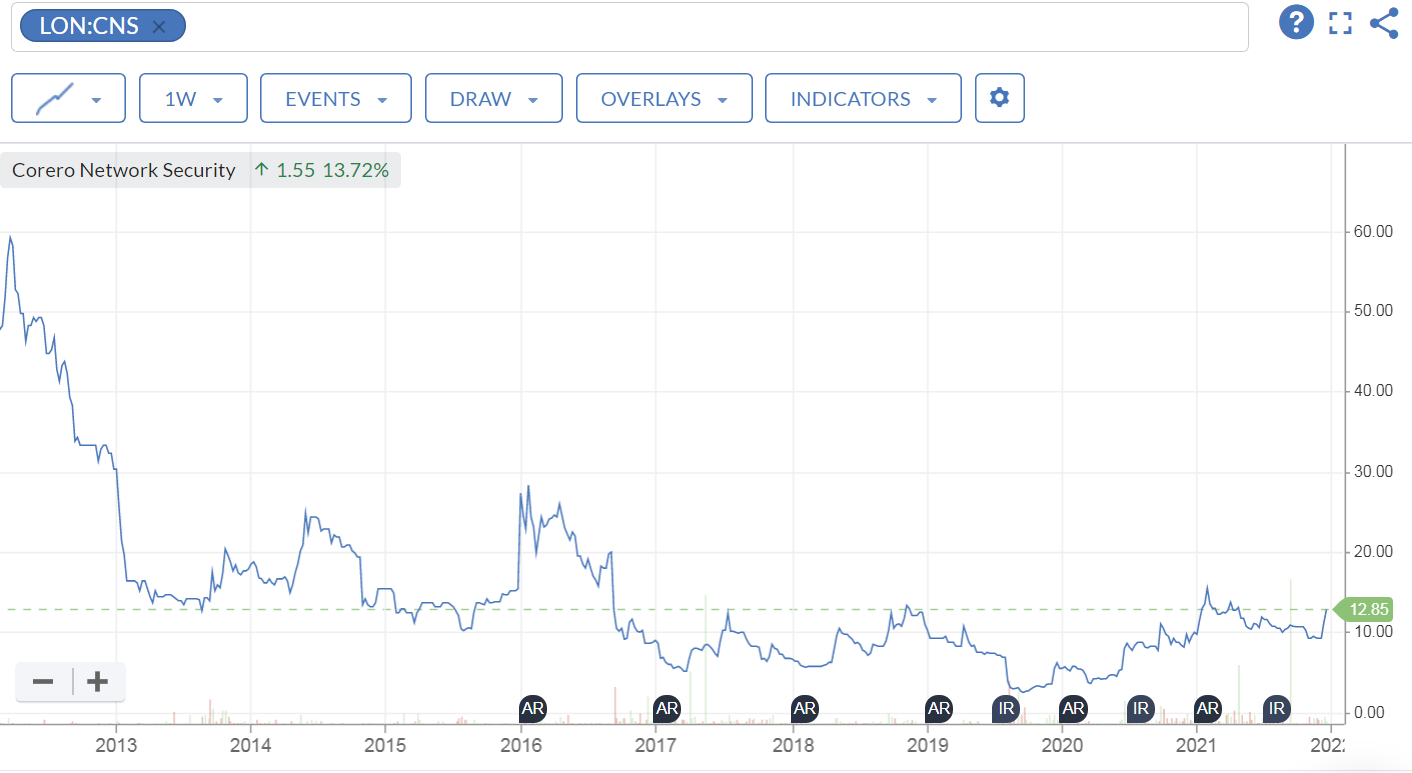Click the AR event marker at 2016
The height and width of the screenshot is (773, 1412).
[x=534, y=709]
